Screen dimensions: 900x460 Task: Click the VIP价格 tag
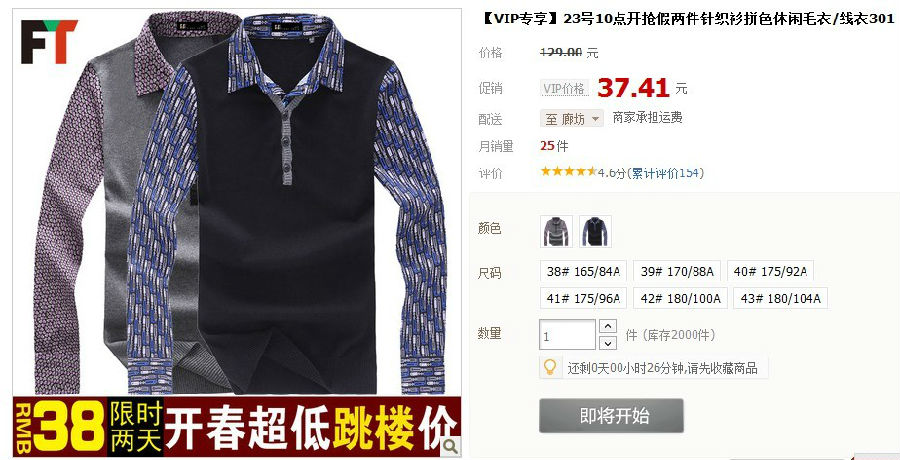tap(565, 88)
